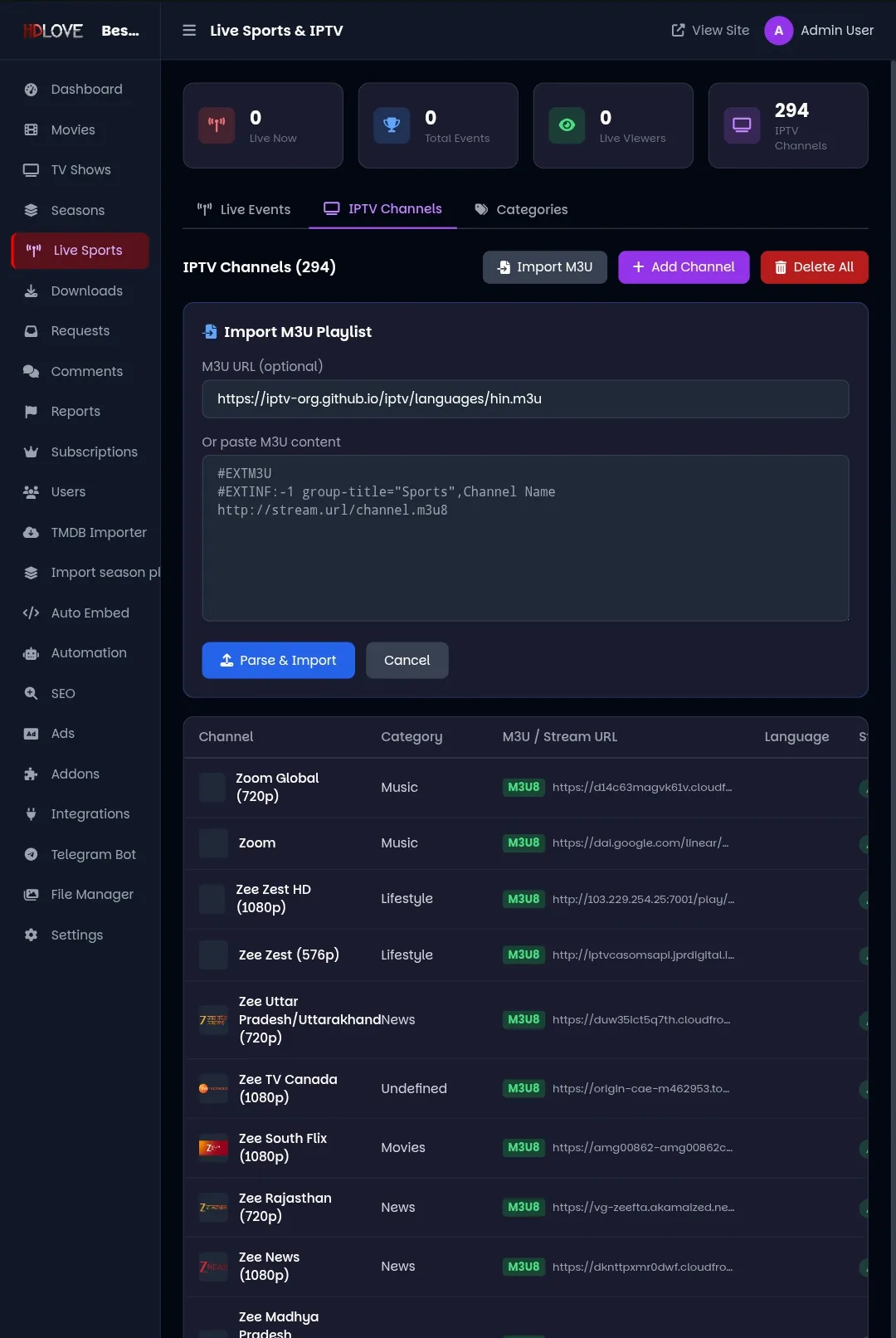Open the TV Shows monitor icon

click(x=31, y=170)
